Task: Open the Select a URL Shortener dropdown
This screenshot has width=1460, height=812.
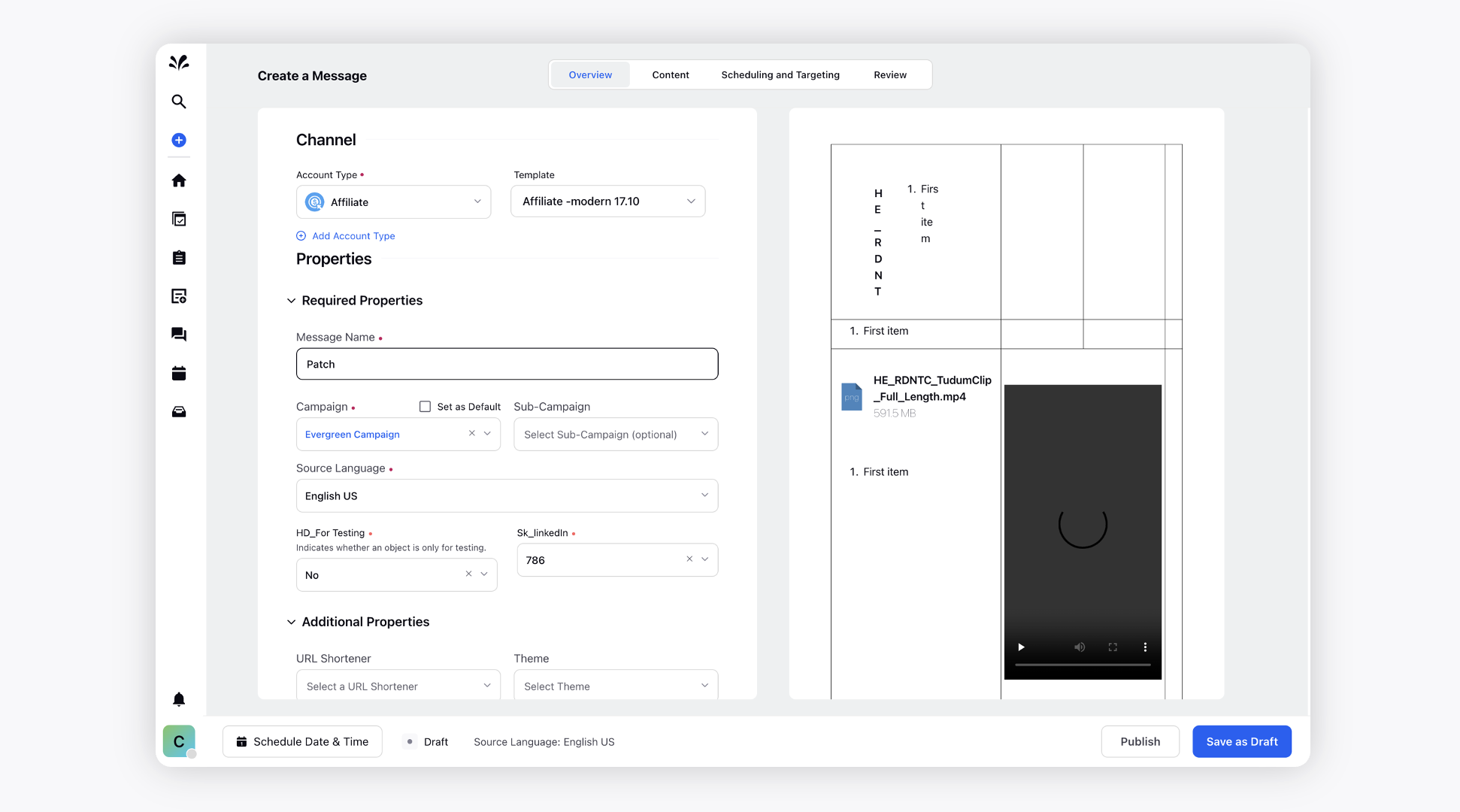Action: pos(398,686)
